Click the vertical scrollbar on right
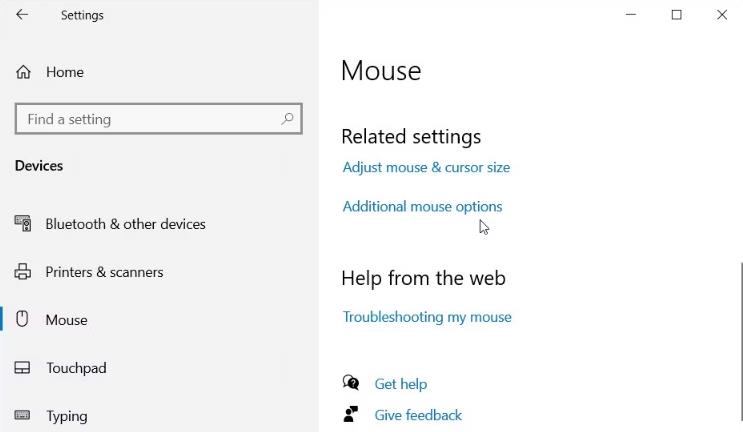Image resolution: width=743 pixels, height=432 pixels. pos(741,341)
